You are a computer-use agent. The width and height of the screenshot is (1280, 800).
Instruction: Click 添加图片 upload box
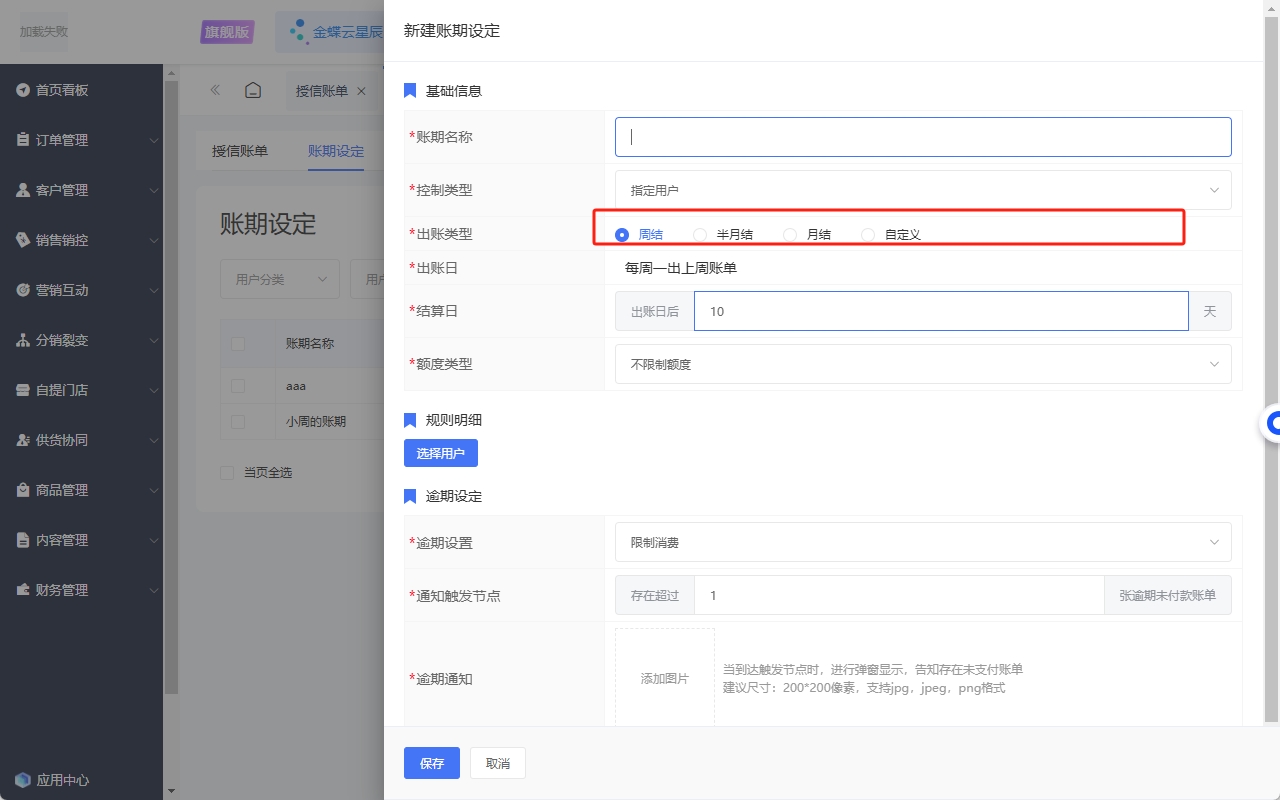point(665,678)
